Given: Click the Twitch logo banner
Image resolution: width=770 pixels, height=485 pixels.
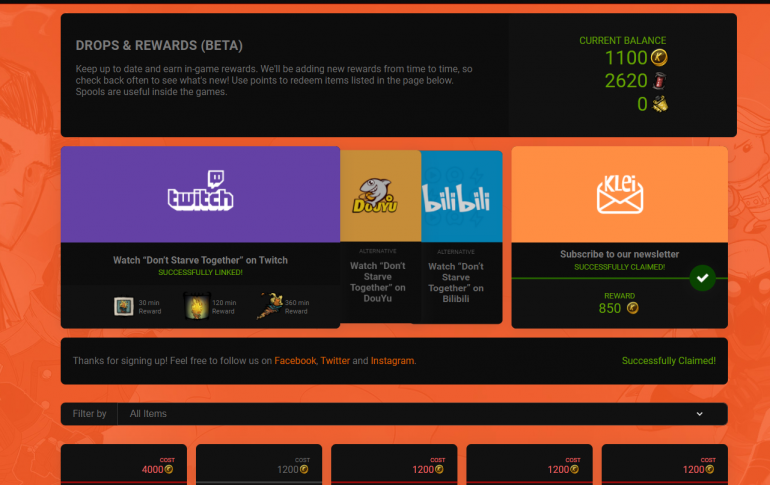Looking at the screenshot, I should [200, 194].
